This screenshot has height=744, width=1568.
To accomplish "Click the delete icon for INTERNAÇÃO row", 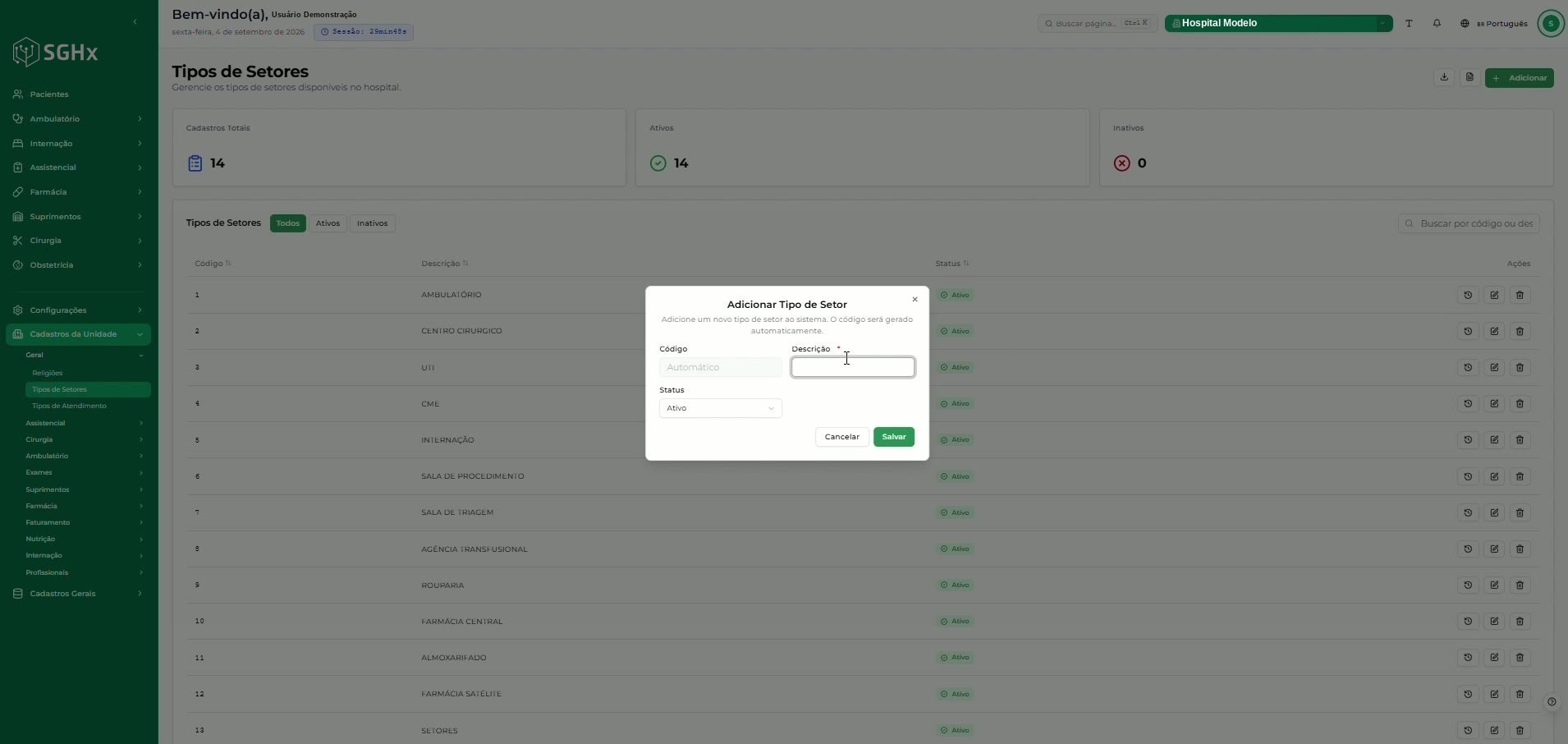I will 1520,439.
